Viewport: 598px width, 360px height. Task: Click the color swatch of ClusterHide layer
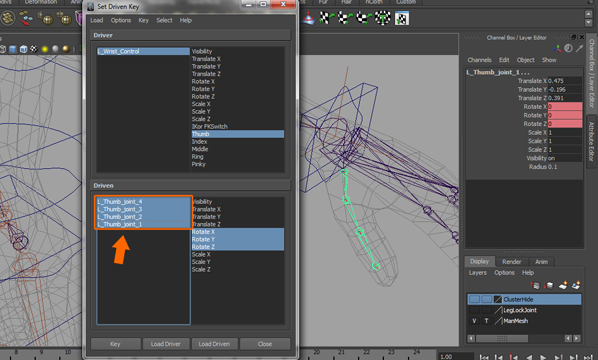[498, 299]
